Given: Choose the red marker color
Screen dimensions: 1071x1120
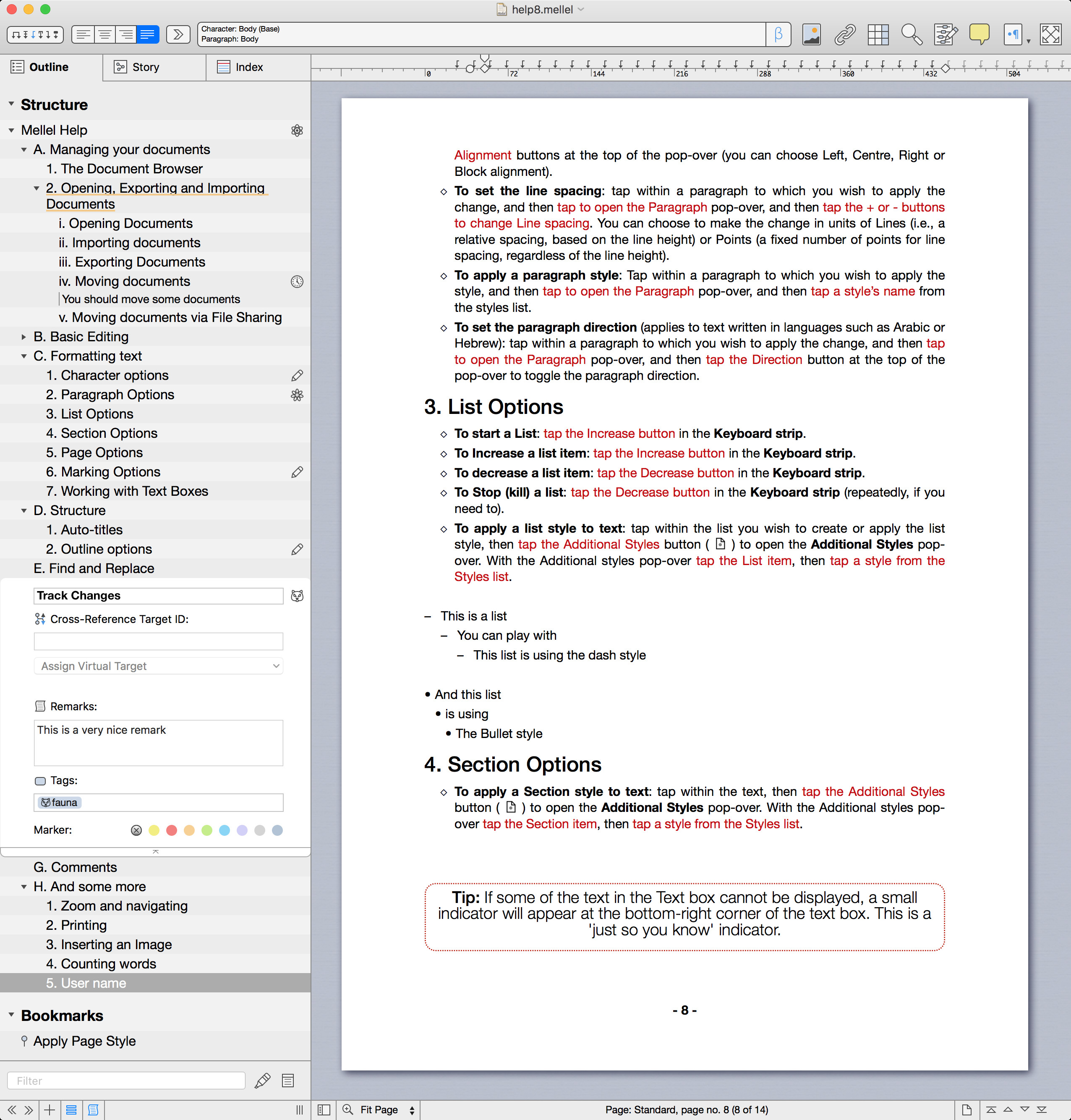Looking at the screenshot, I should (171, 830).
